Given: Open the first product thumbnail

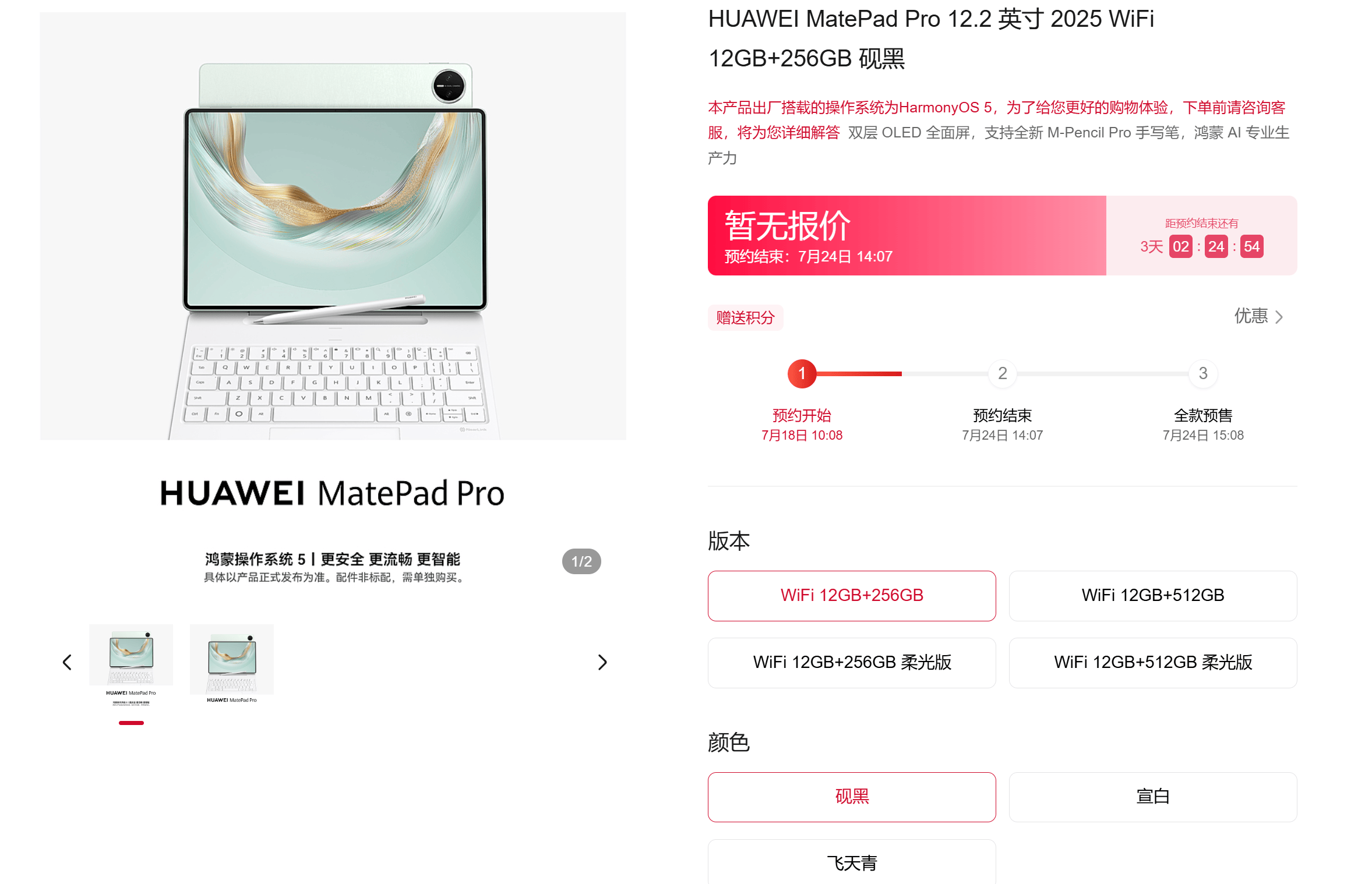Looking at the screenshot, I should pyautogui.click(x=131, y=666).
